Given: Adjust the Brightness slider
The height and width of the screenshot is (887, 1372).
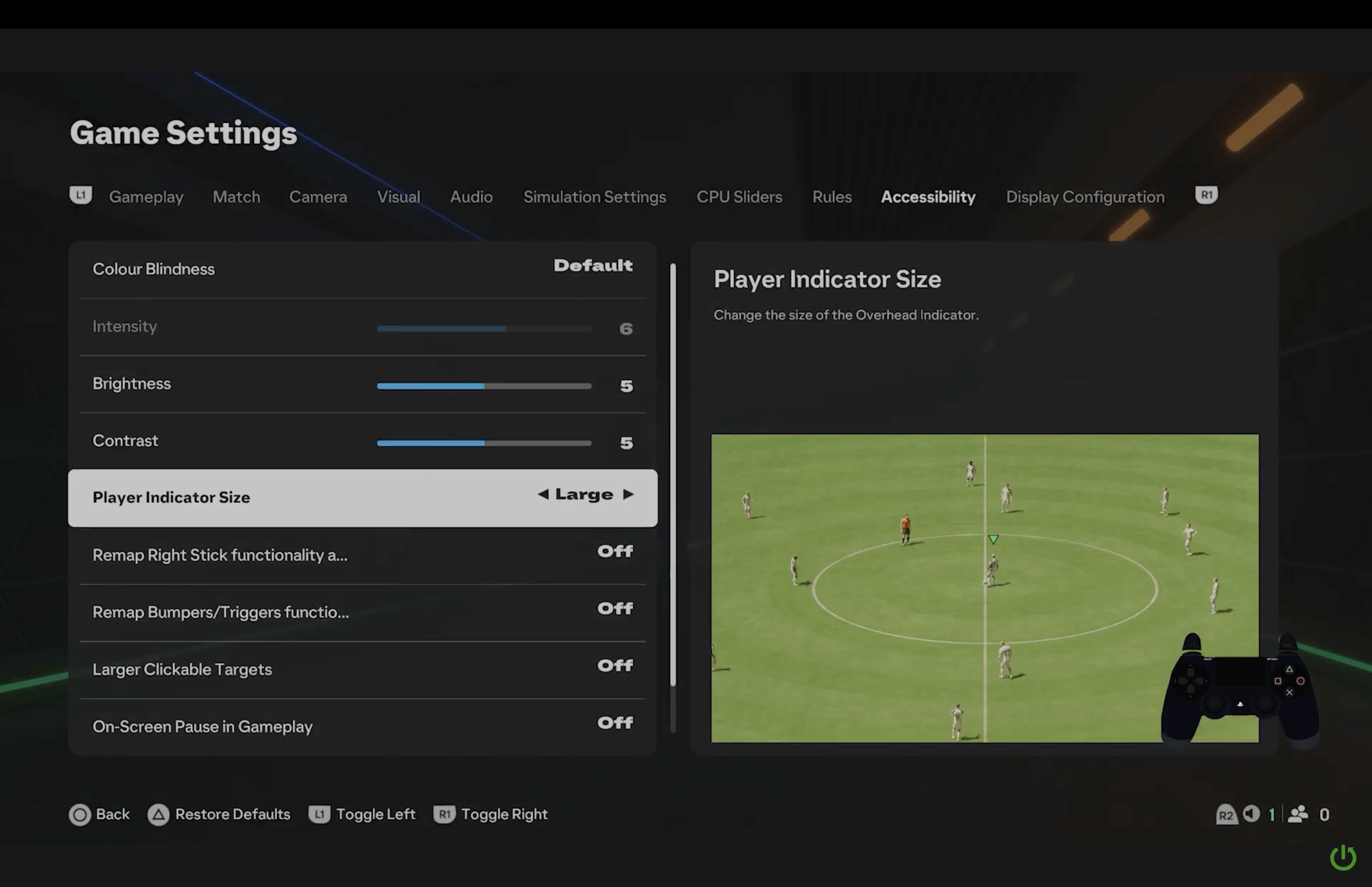Looking at the screenshot, I should click(484, 386).
